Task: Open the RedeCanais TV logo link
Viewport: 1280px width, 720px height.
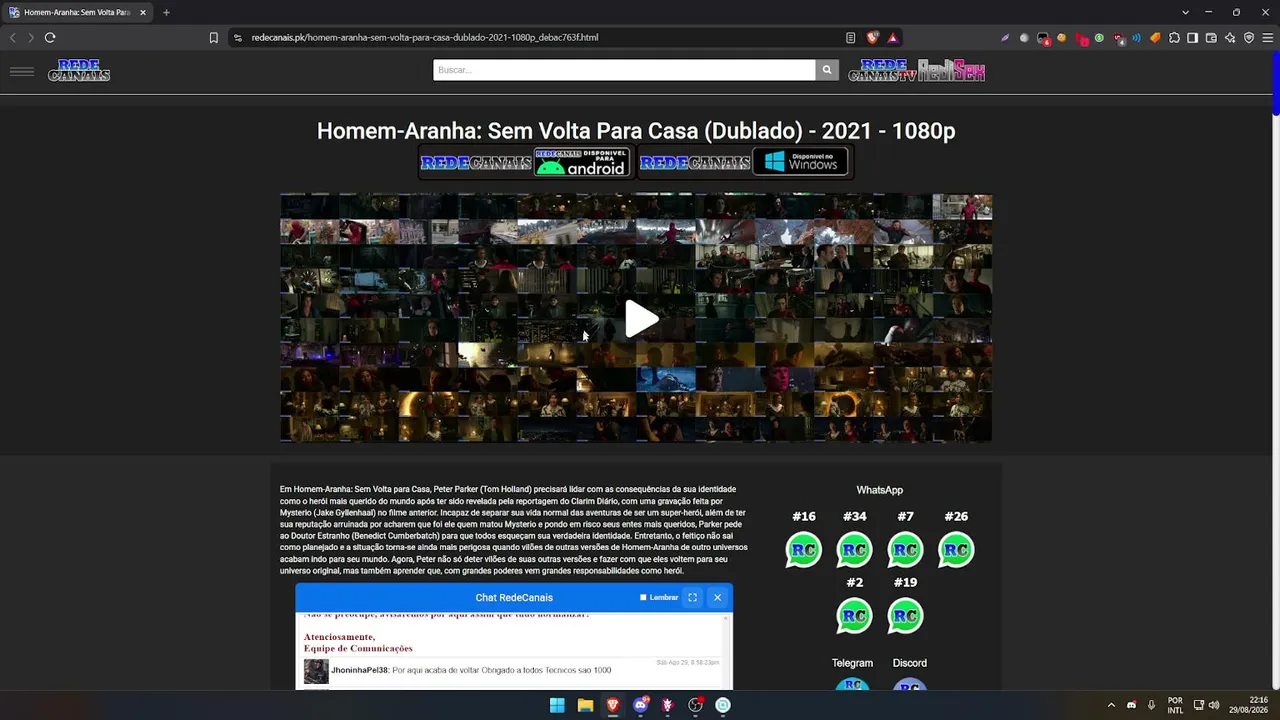Action: coord(882,70)
